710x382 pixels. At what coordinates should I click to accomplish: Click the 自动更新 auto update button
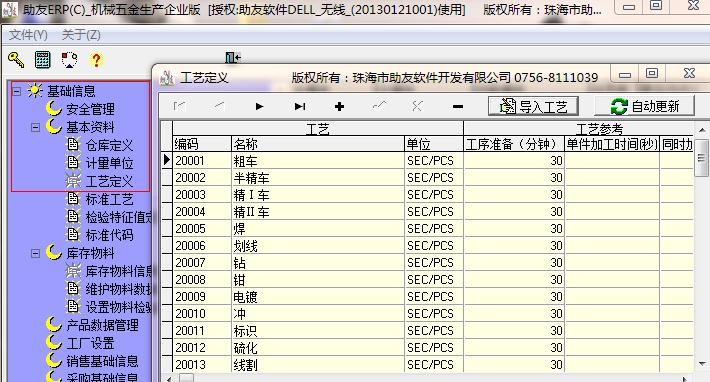[x=644, y=106]
